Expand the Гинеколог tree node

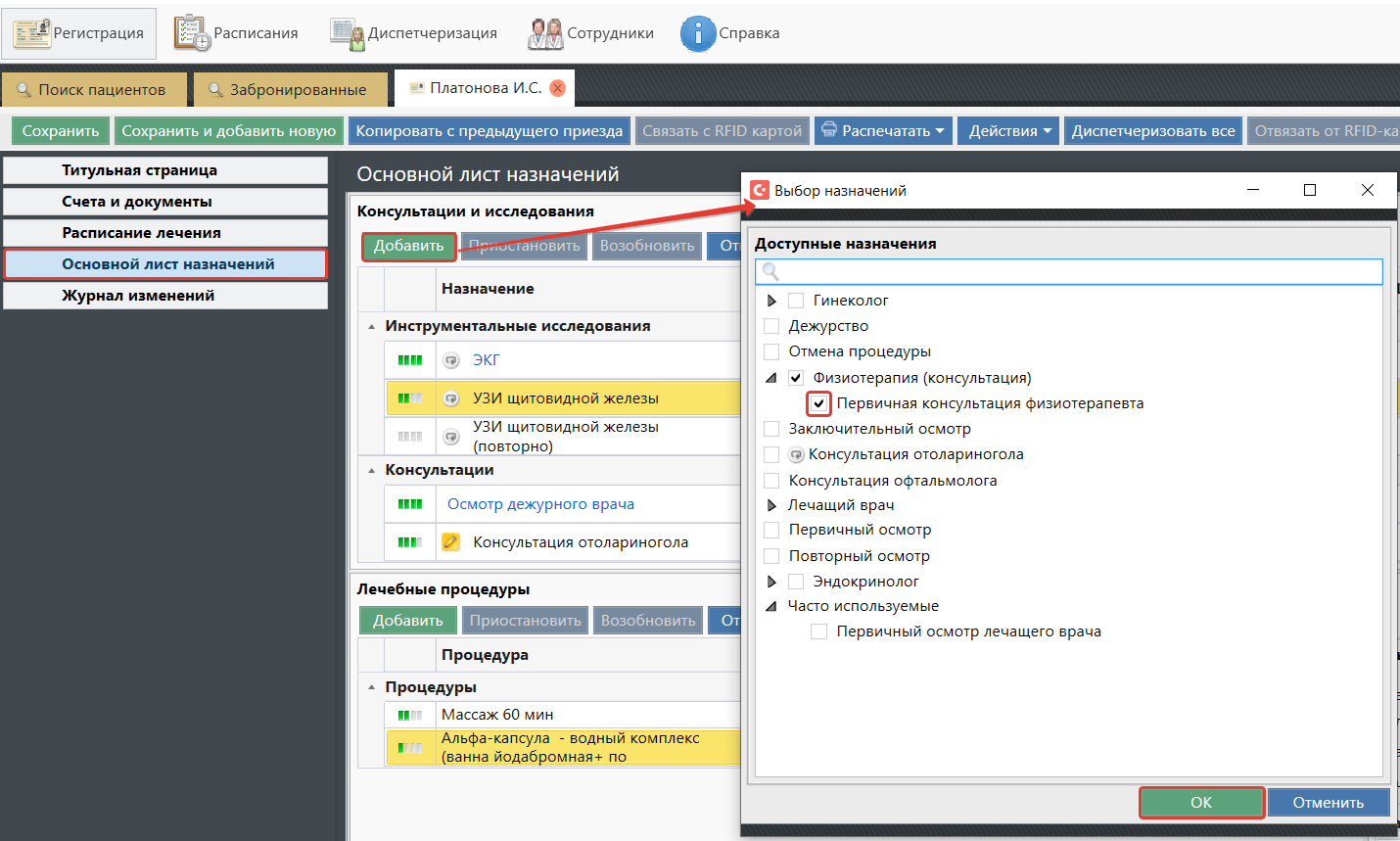tap(771, 301)
